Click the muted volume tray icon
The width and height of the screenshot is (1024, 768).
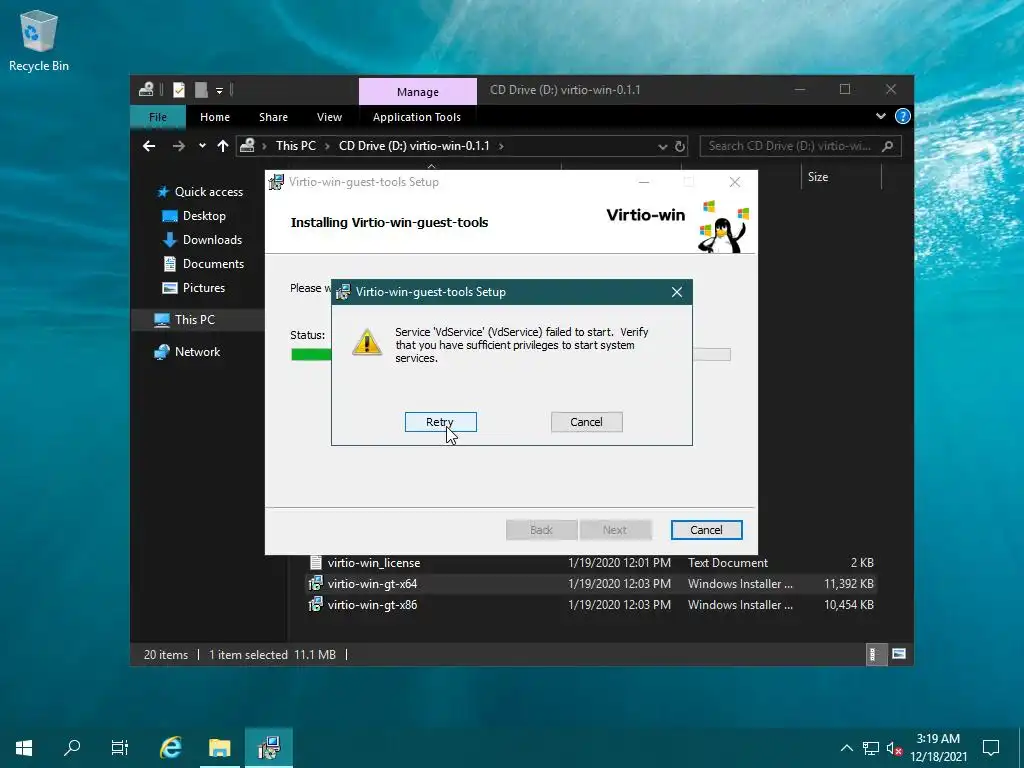point(894,748)
